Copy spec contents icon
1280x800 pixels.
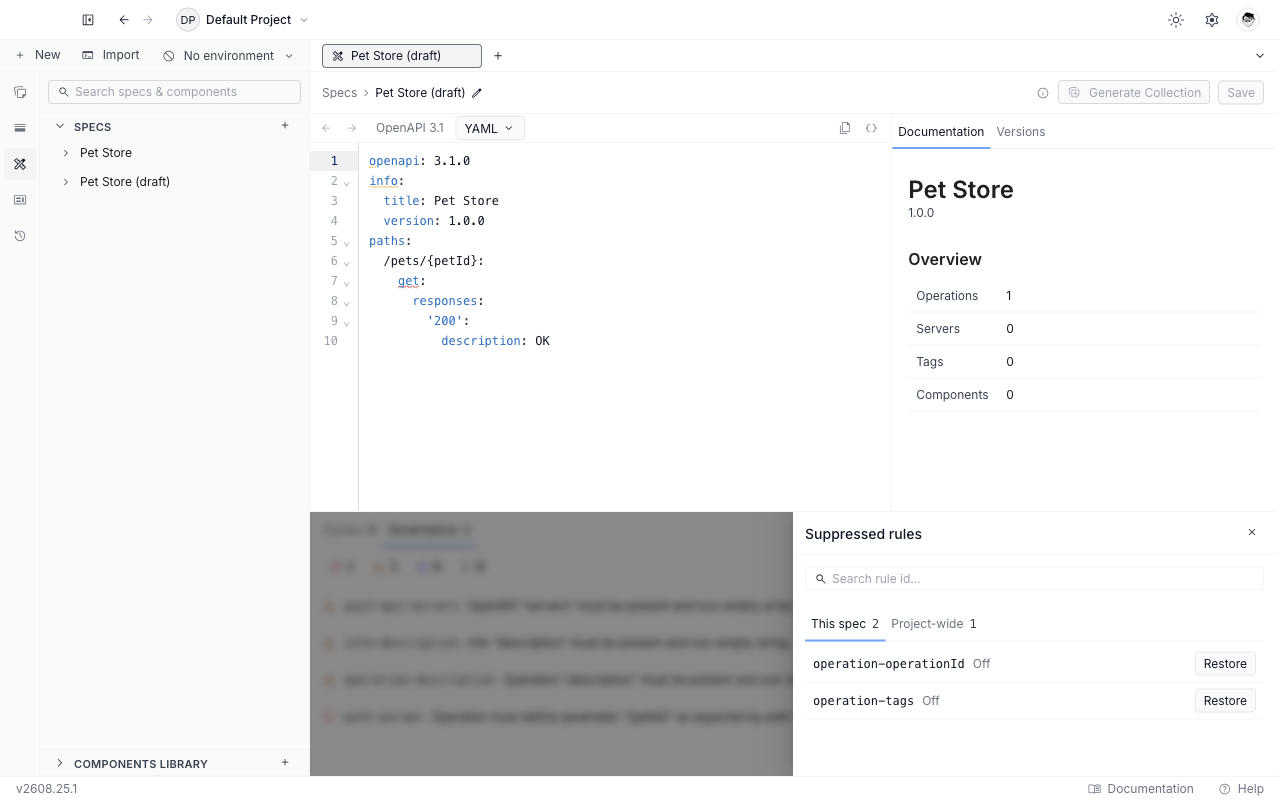tap(845, 128)
